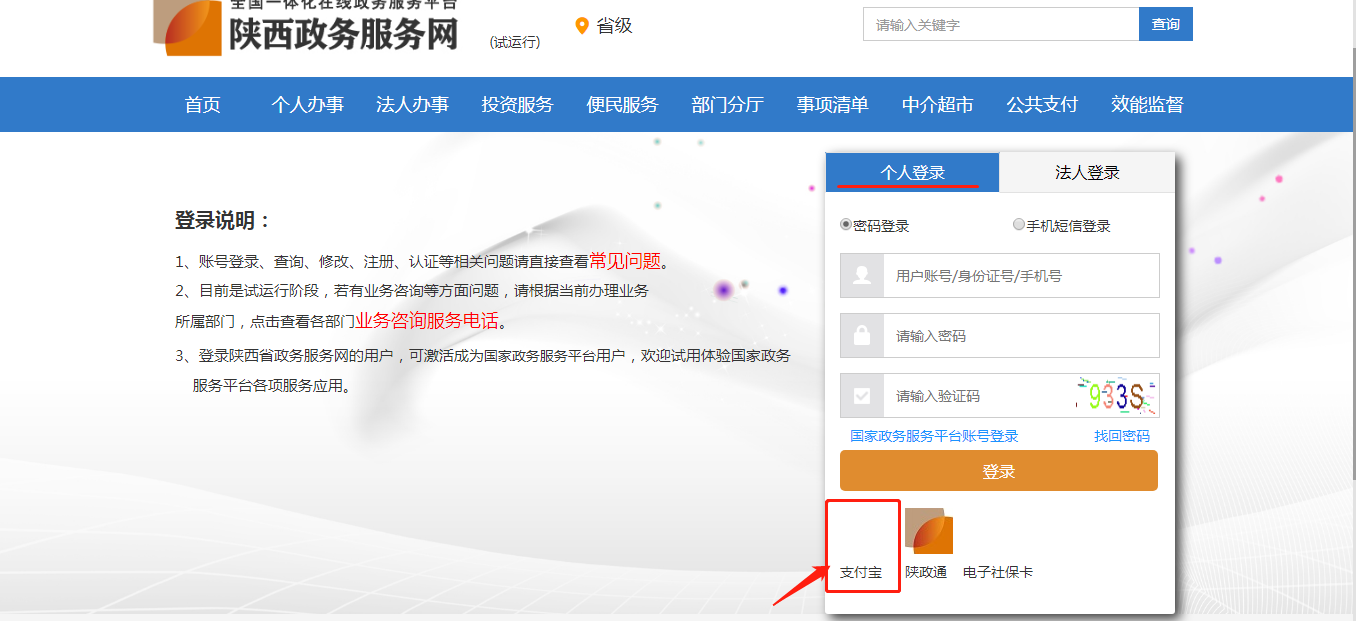Choose 电子社保卡 login option

pyautogui.click(x=998, y=572)
